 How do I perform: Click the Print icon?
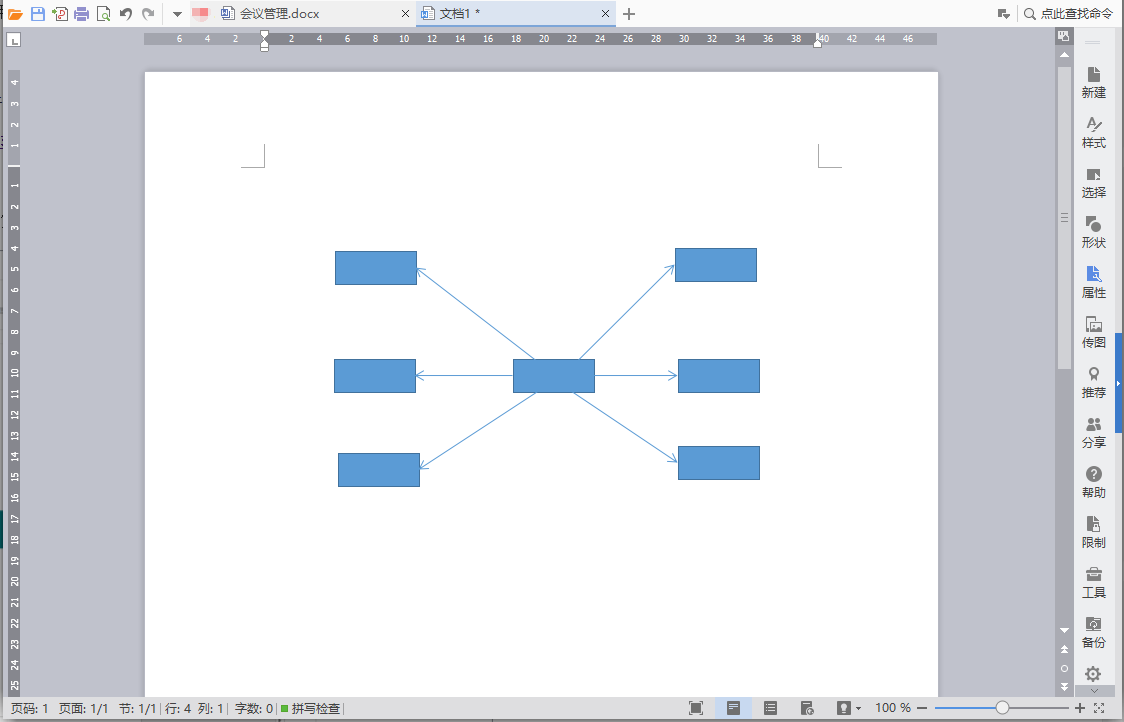pos(82,14)
